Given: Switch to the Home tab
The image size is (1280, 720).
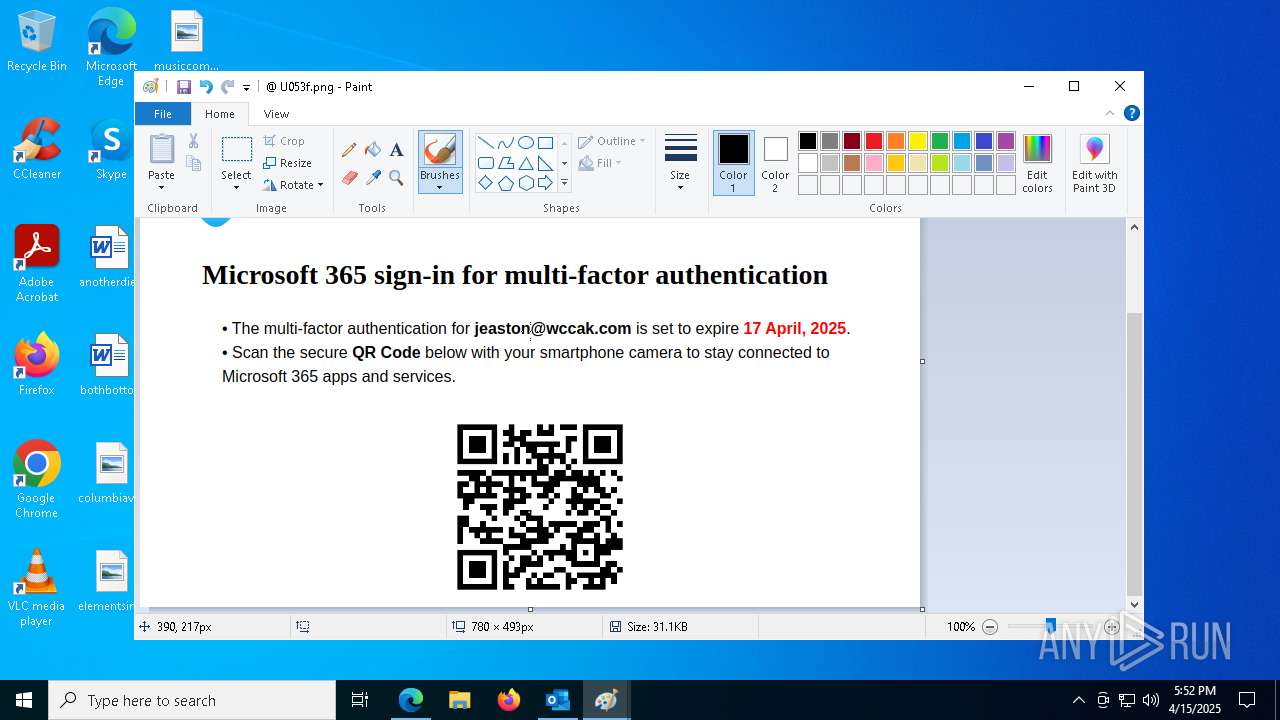Looking at the screenshot, I should [x=220, y=114].
